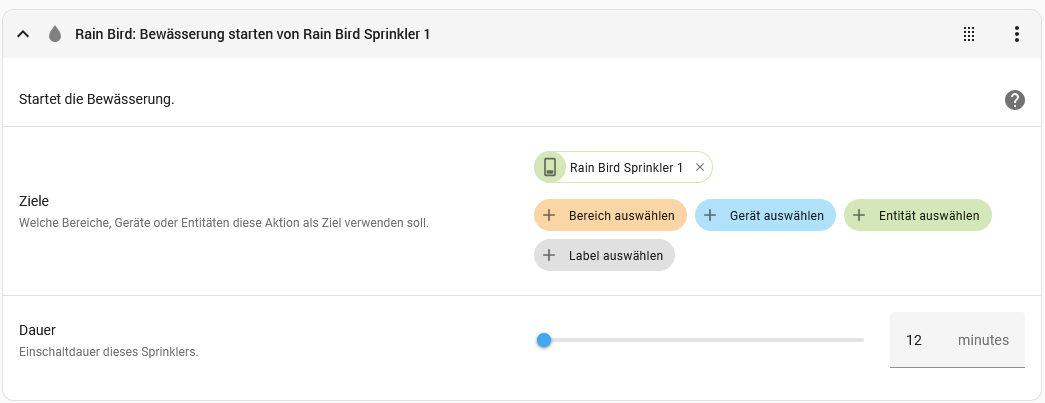
Task: Add a label via Label auswählen
Action: pos(604,255)
